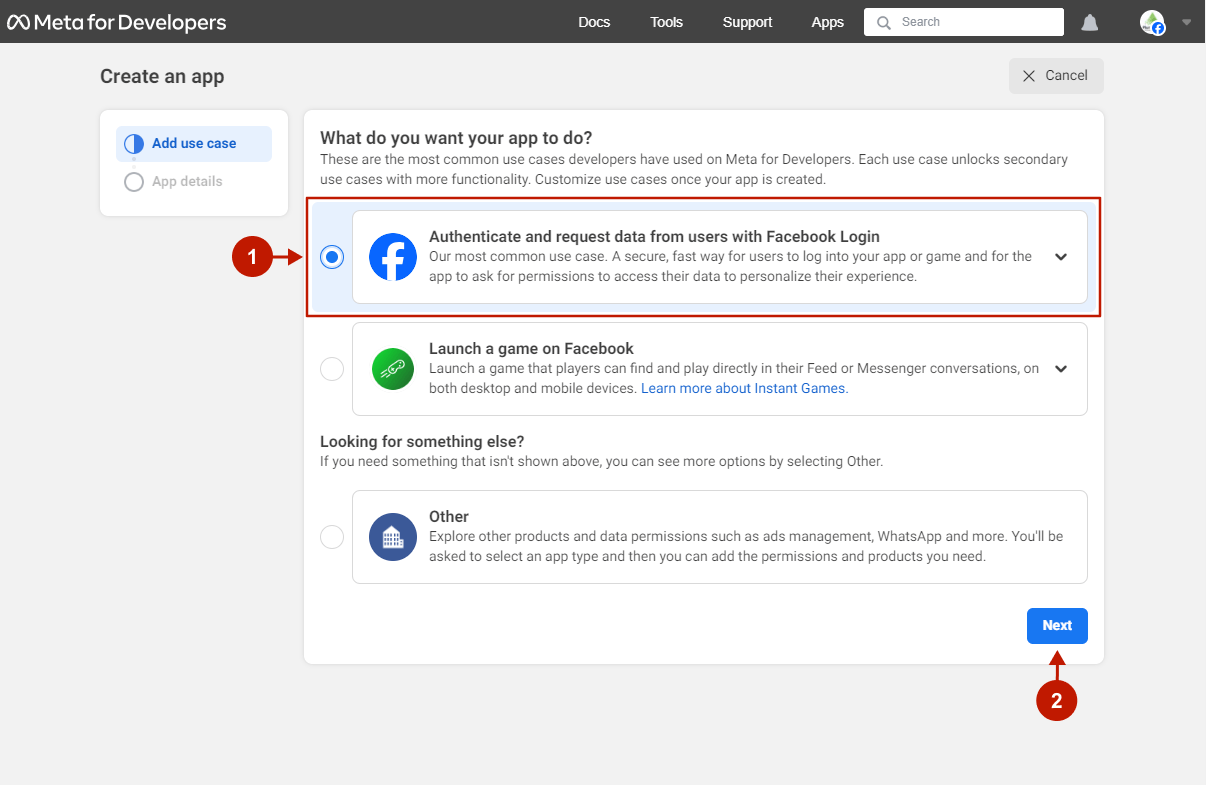Click the building icon on Other card

(x=393, y=537)
